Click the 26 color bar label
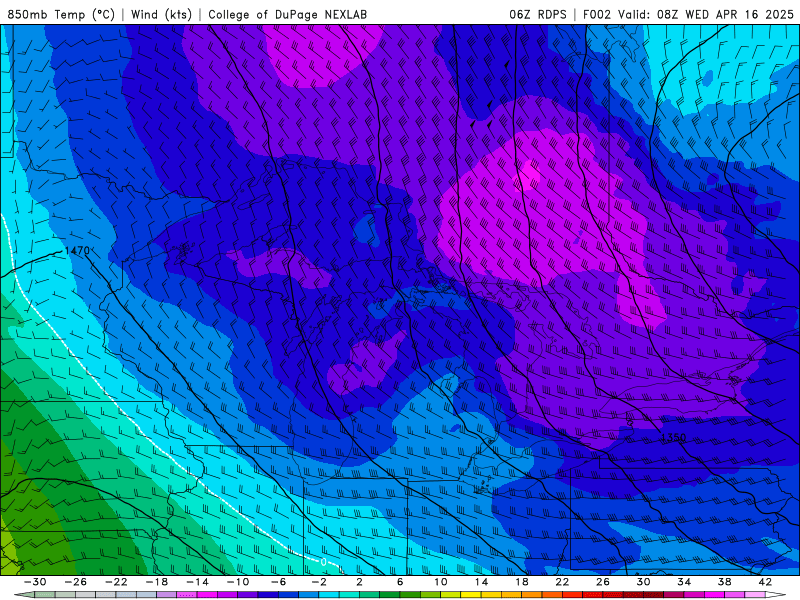The height and width of the screenshot is (600, 800). (603, 582)
